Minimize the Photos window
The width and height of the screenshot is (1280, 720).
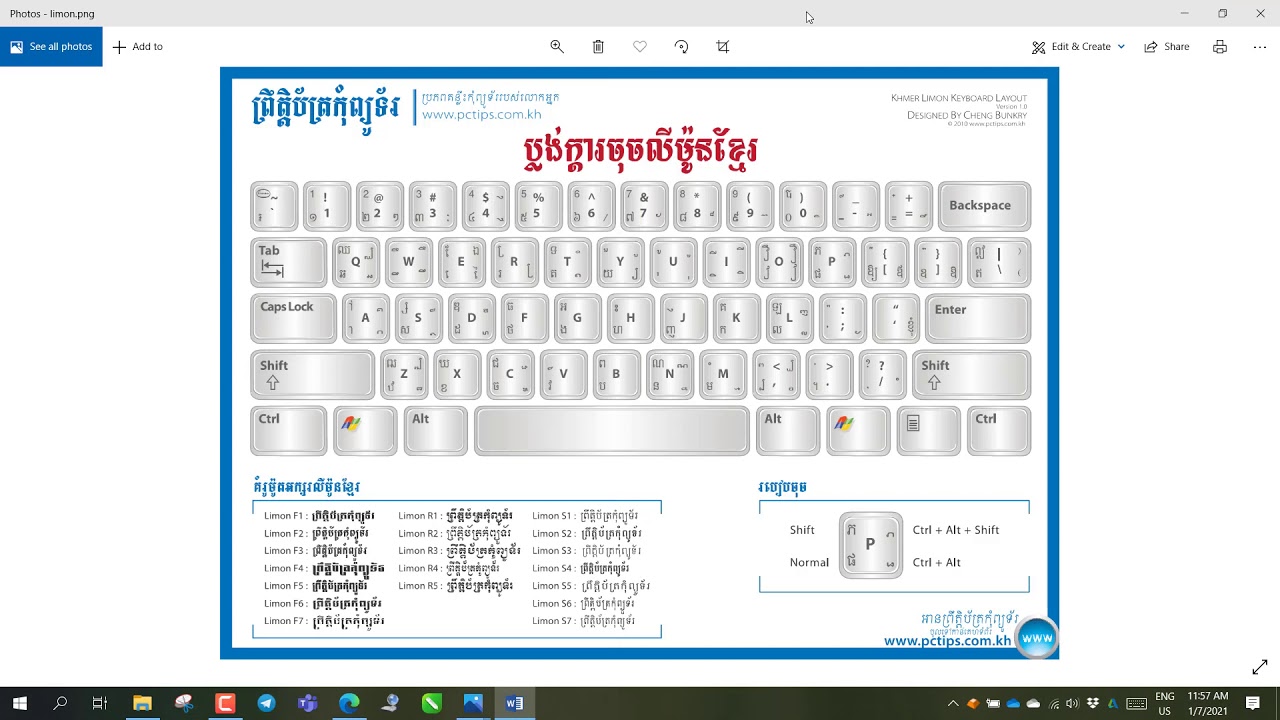pyautogui.click(x=1185, y=13)
